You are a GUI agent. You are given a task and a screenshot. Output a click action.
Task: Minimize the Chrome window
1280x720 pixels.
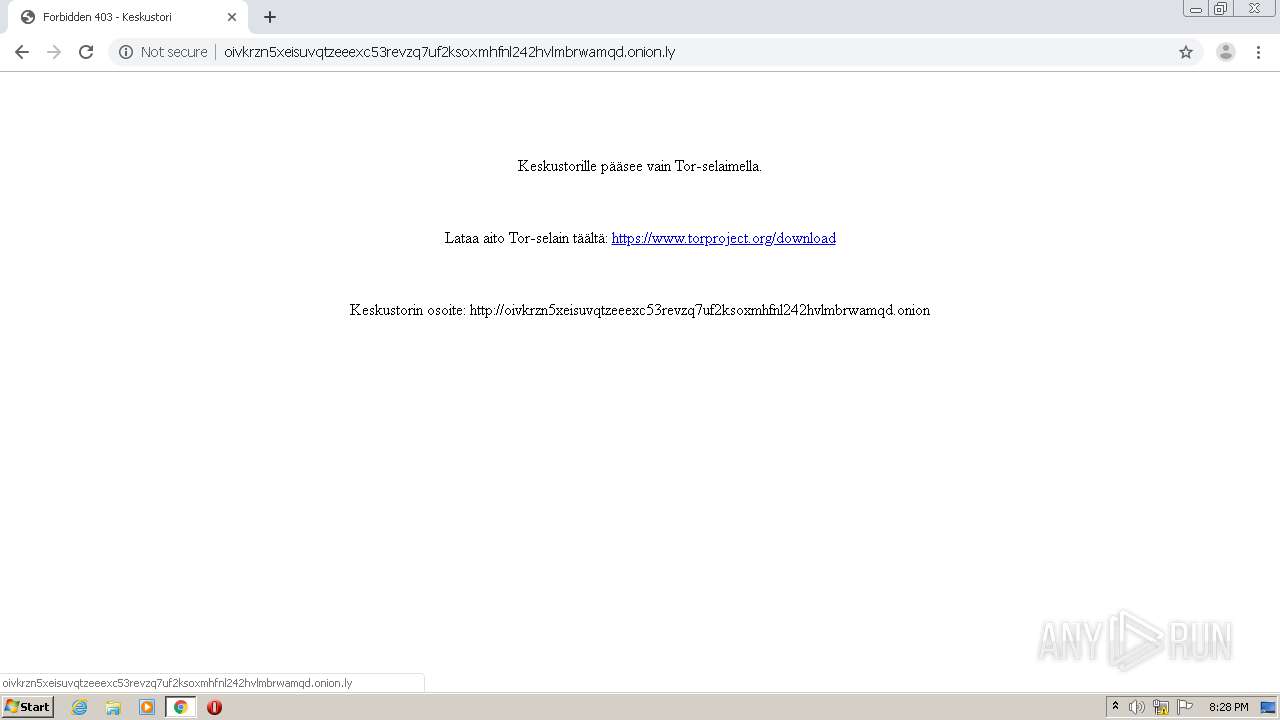pyautogui.click(x=1196, y=9)
